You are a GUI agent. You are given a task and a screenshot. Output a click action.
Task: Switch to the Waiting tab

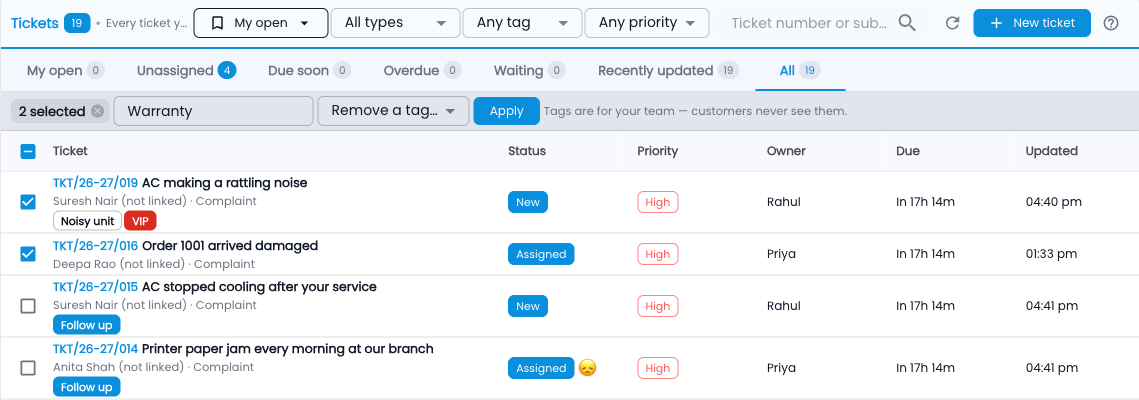(530, 70)
